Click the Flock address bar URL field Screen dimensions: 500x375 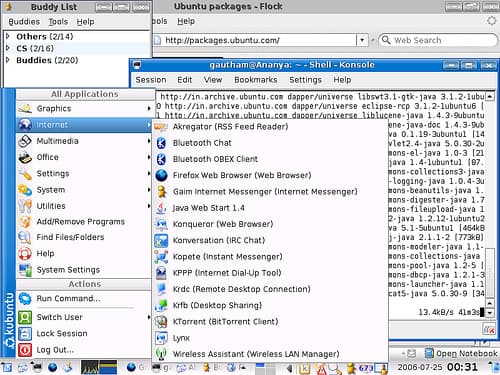(x=255, y=40)
